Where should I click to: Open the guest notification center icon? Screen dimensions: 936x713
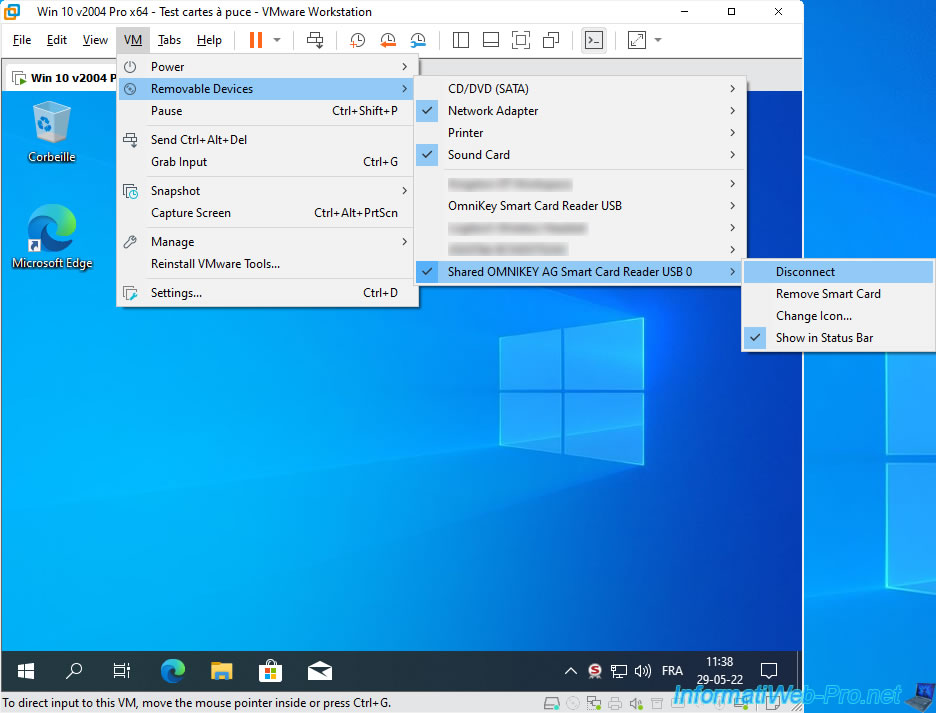tap(769, 671)
